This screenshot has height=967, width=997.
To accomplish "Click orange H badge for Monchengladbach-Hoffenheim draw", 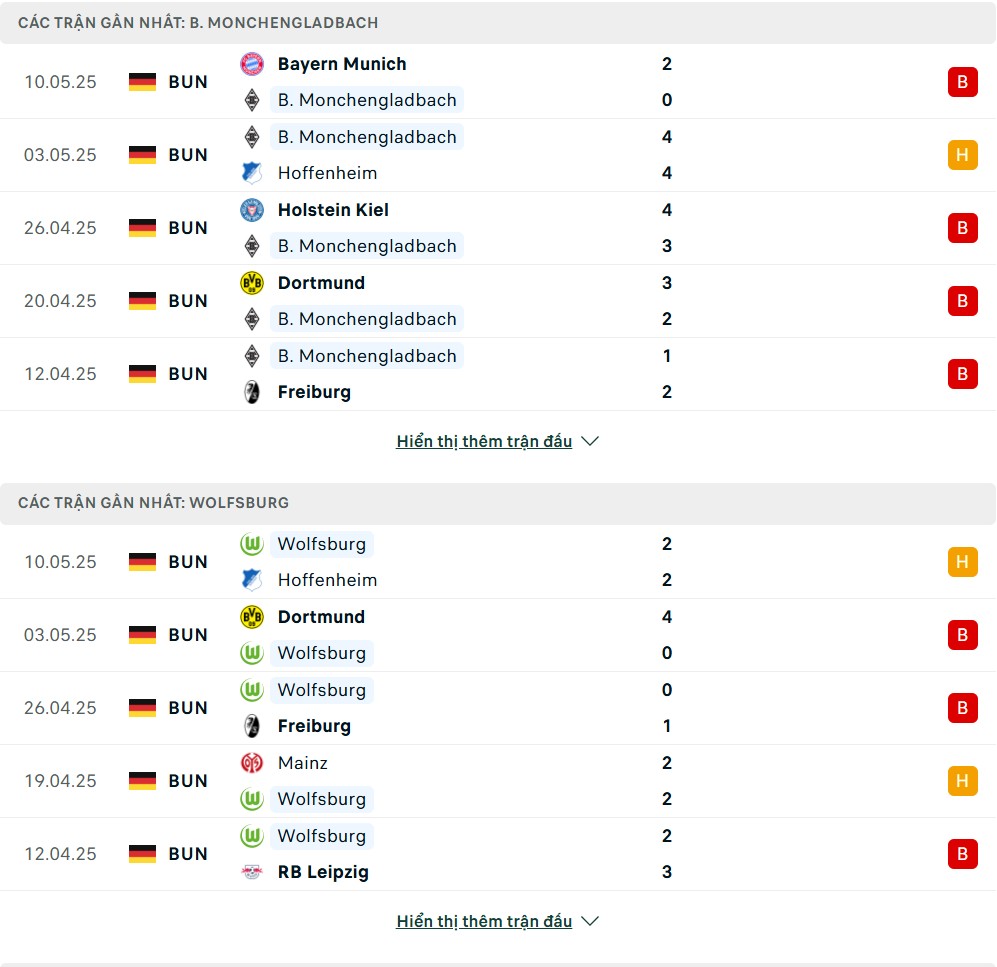I will (x=962, y=155).
